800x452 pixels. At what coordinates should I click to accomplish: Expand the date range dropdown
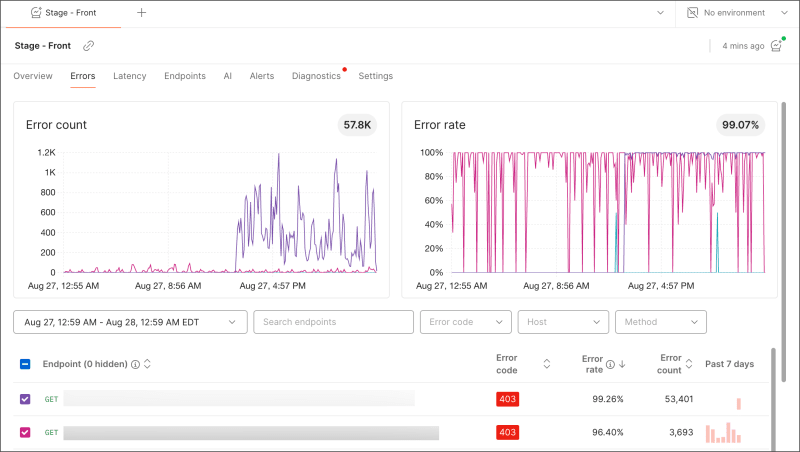click(x=130, y=322)
